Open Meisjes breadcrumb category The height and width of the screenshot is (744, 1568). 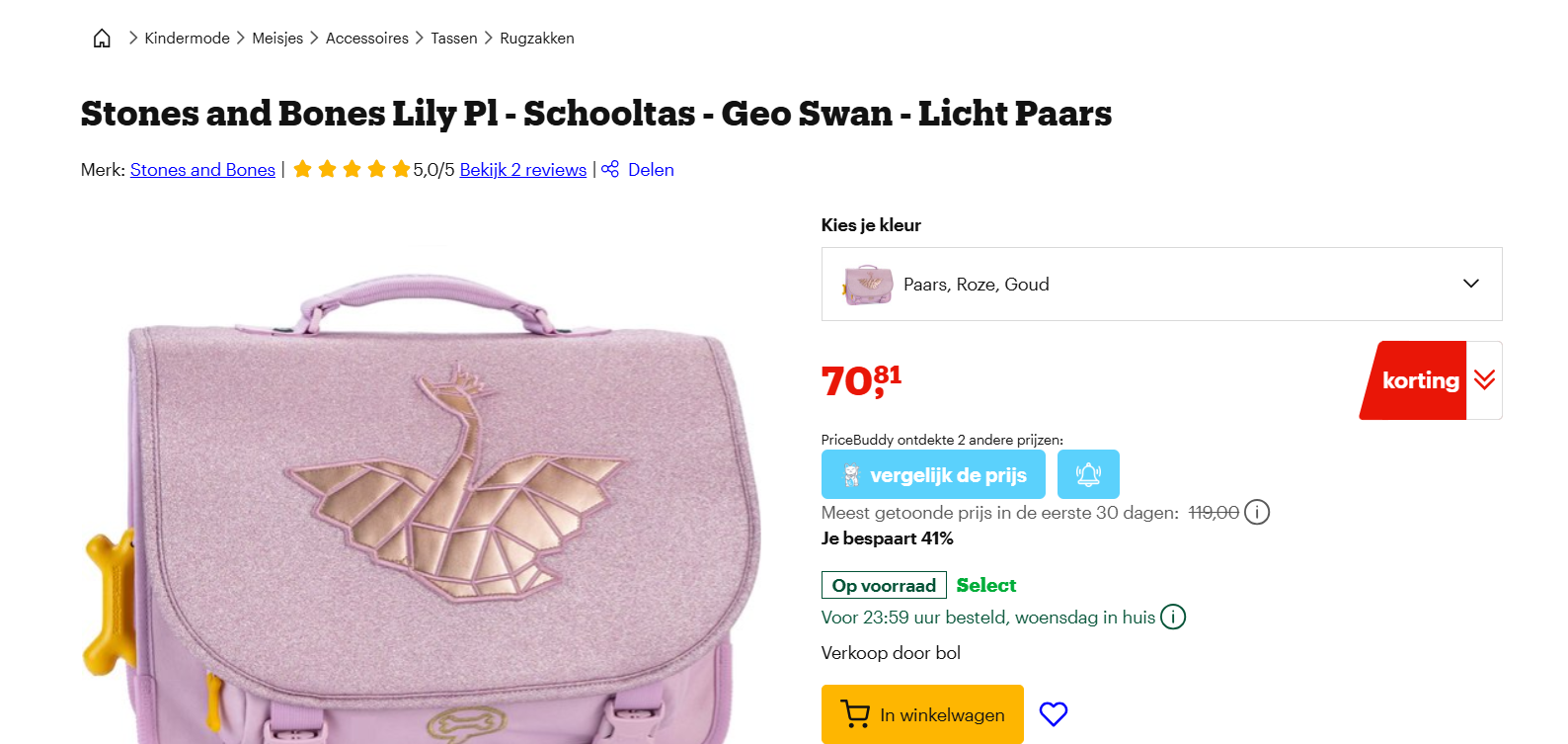click(277, 39)
